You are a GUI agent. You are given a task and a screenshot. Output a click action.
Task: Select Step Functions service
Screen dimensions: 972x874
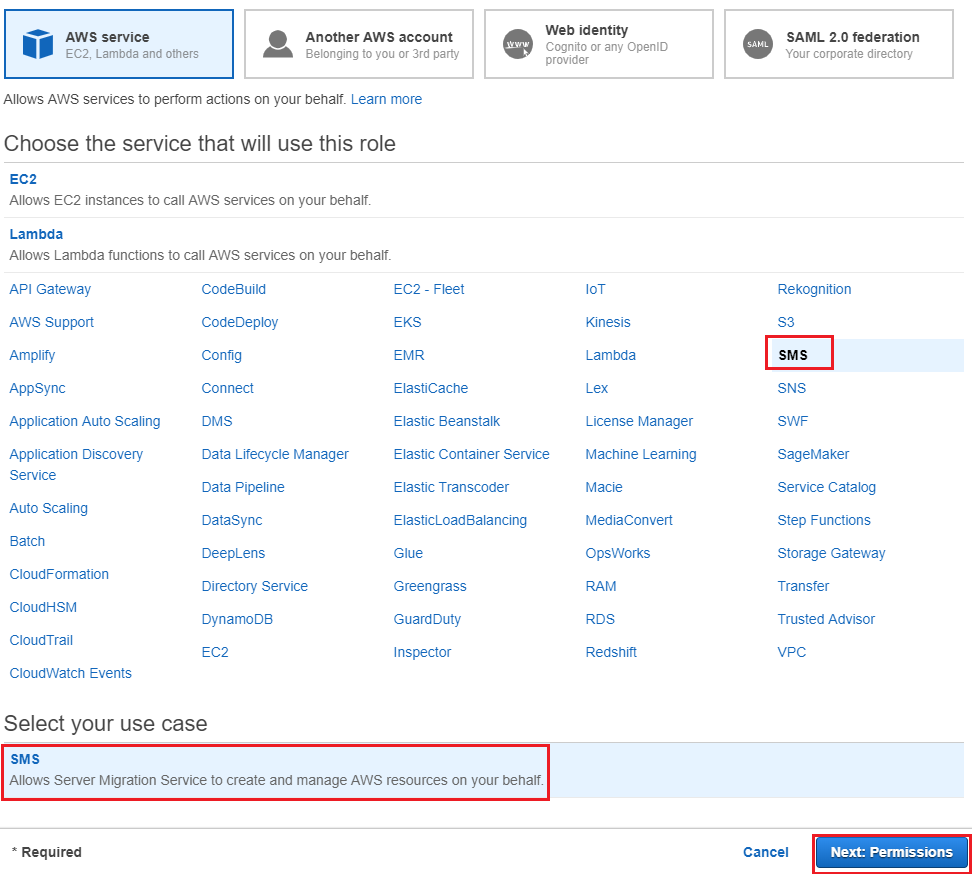coord(824,520)
